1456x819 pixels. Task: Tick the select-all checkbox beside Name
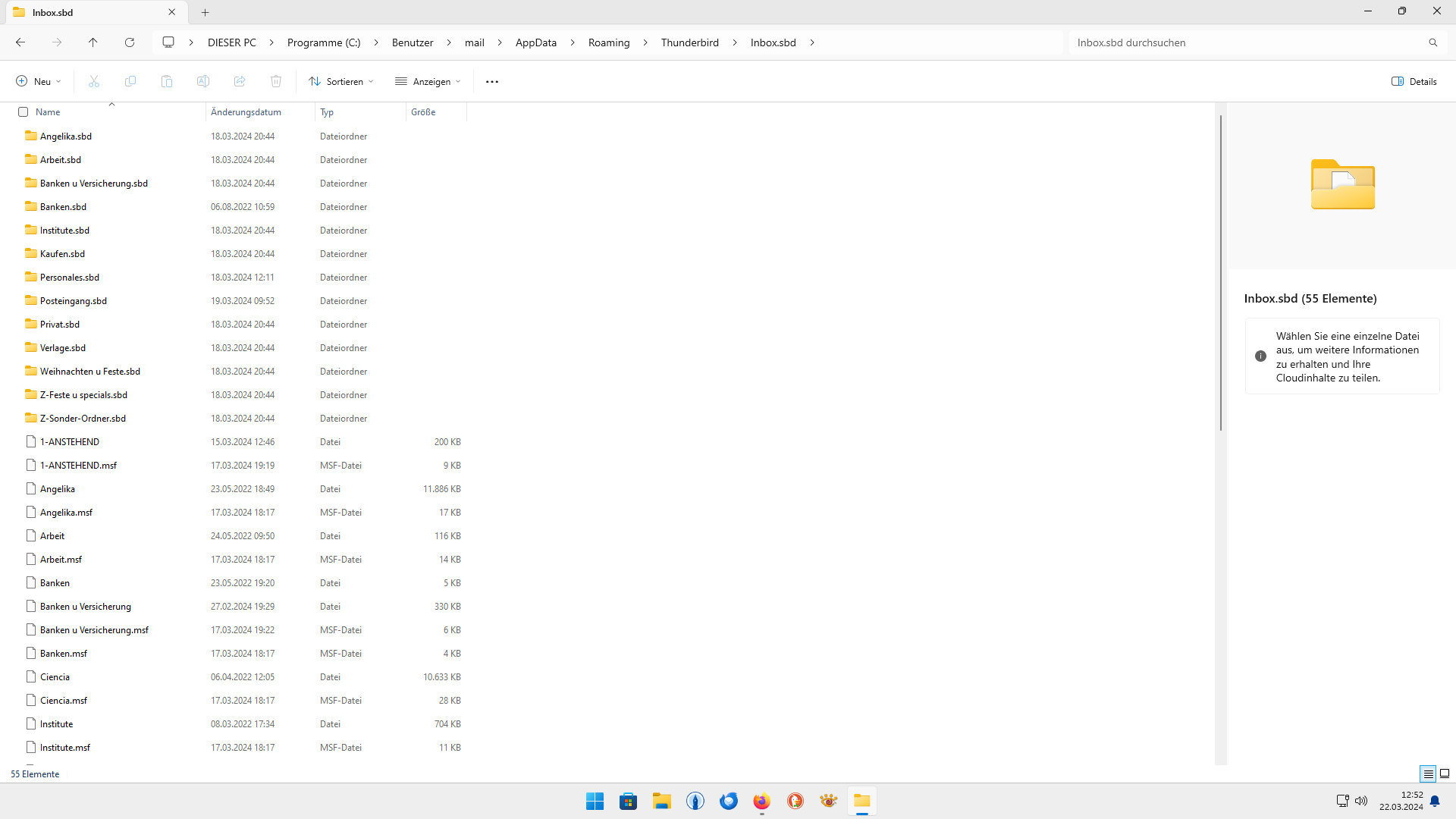click(23, 111)
